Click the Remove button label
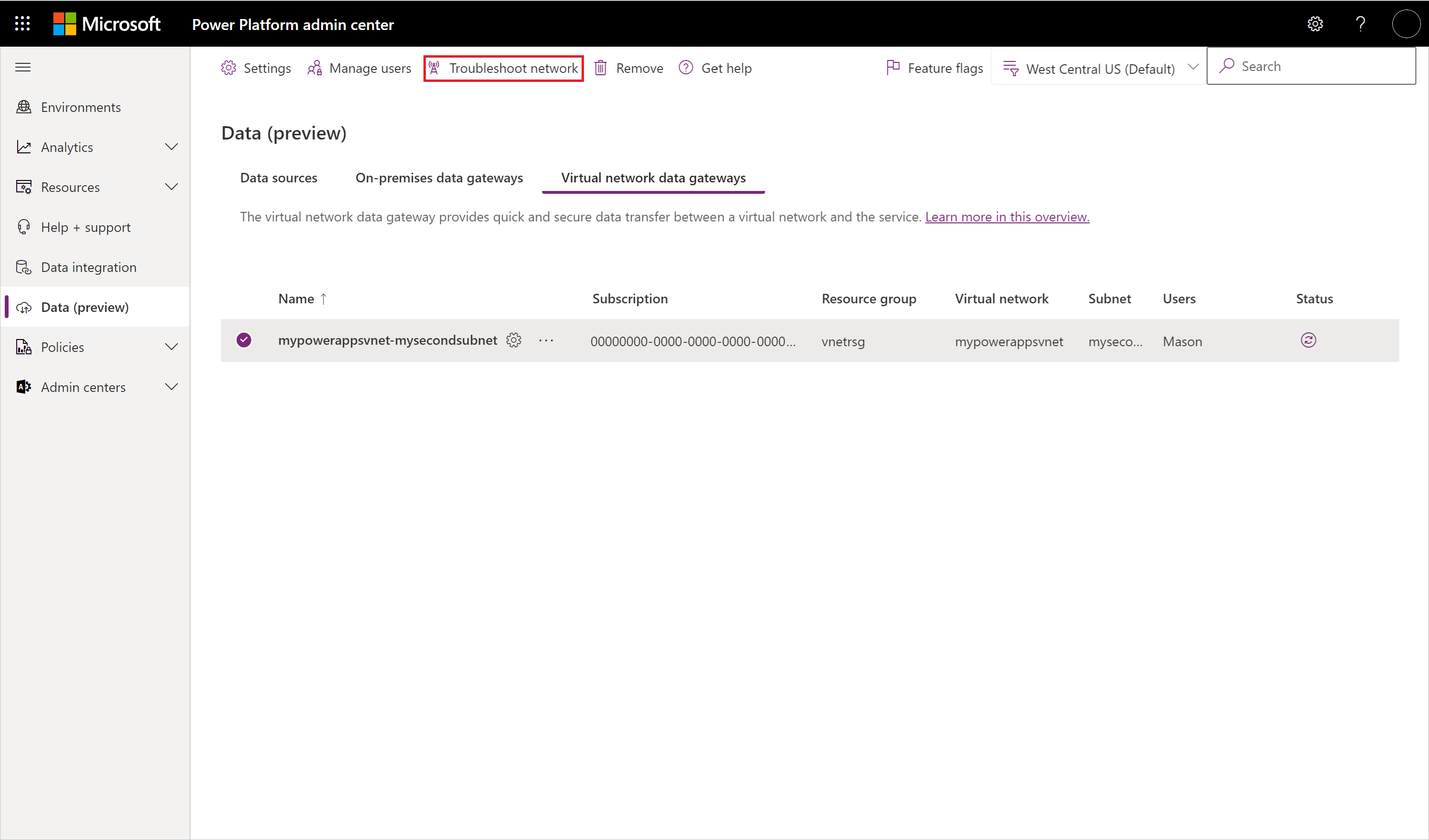This screenshot has width=1429, height=840. click(640, 68)
